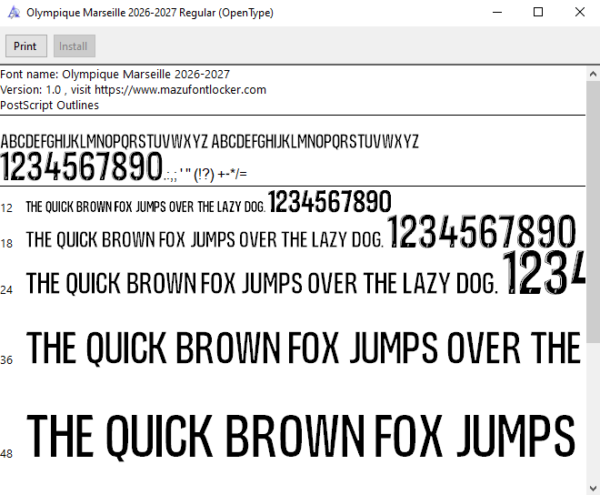This screenshot has width=600, height=495.
Task: Click the 'Font name: Olympique Marseille 2026-2027' line
Action: [115, 74]
